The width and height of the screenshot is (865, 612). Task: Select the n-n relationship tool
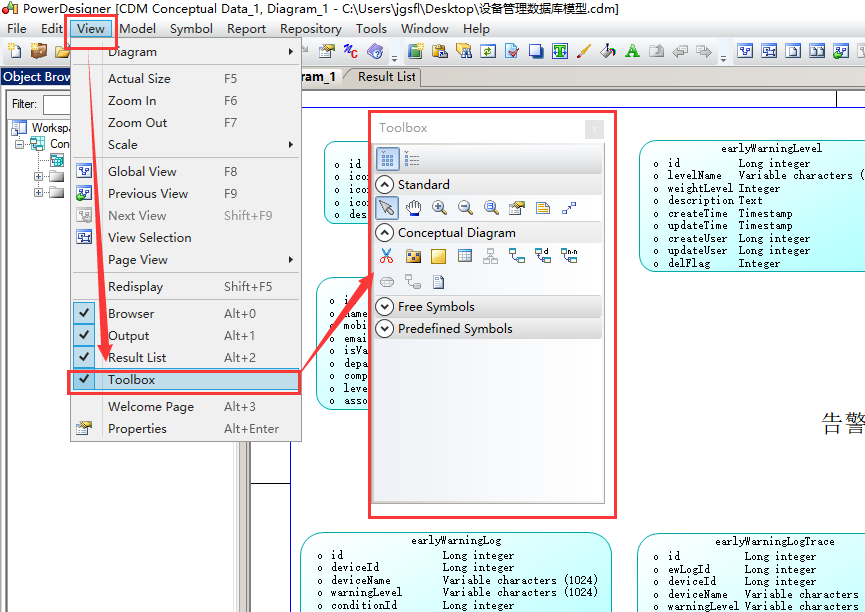(x=569, y=256)
